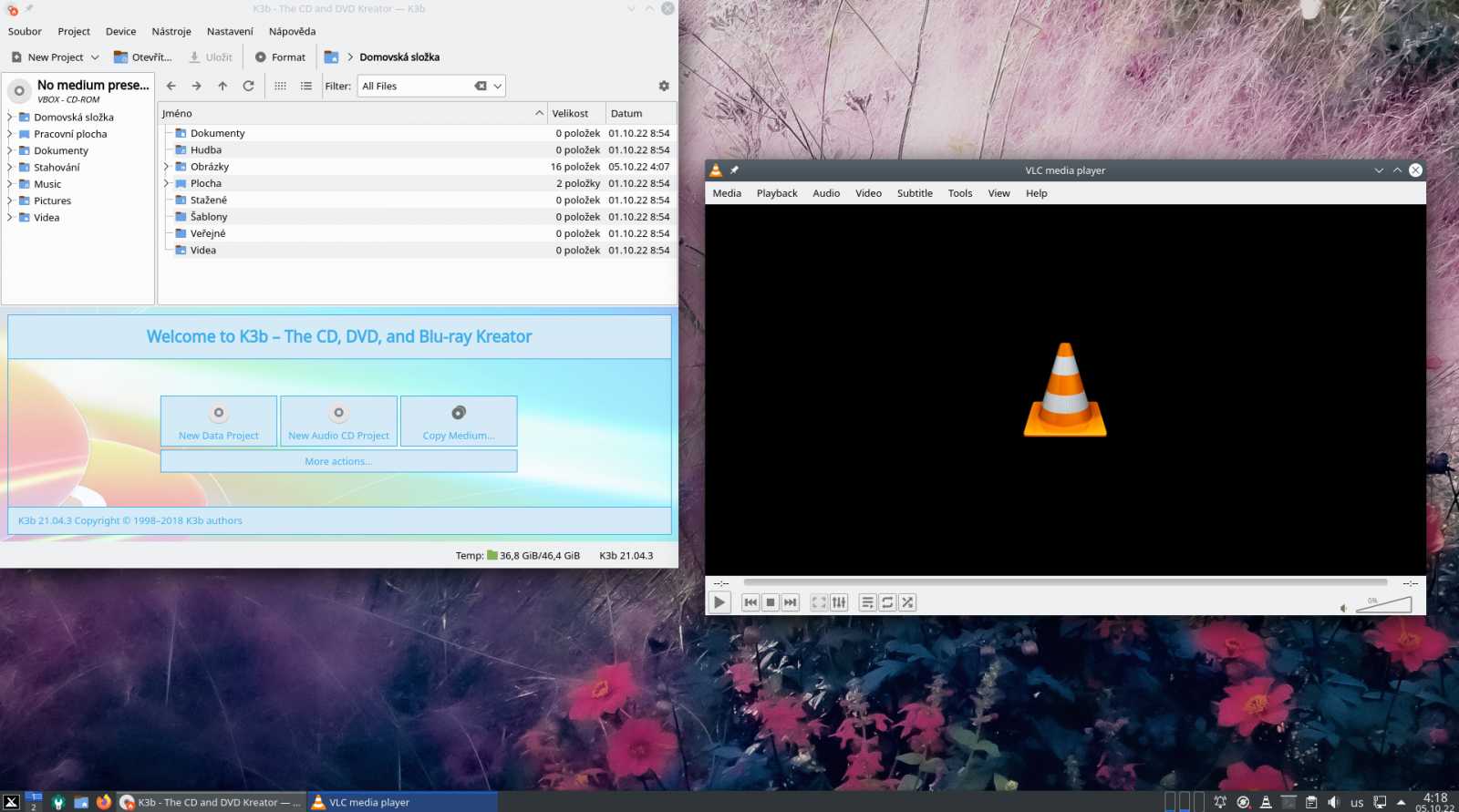Expand Stahování in sidebar tree

coord(10,167)
